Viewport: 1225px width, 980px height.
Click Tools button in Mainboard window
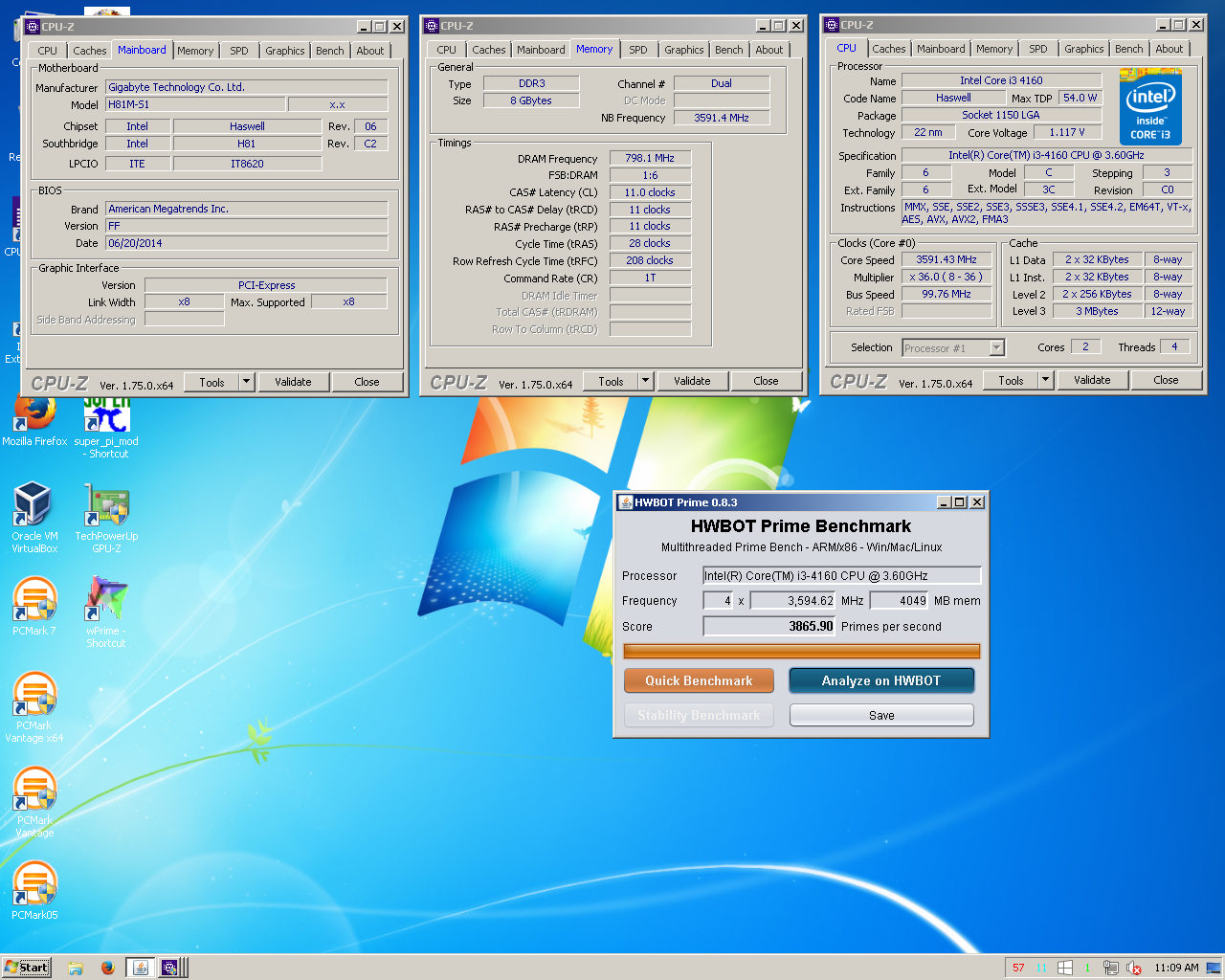(212, 382)
